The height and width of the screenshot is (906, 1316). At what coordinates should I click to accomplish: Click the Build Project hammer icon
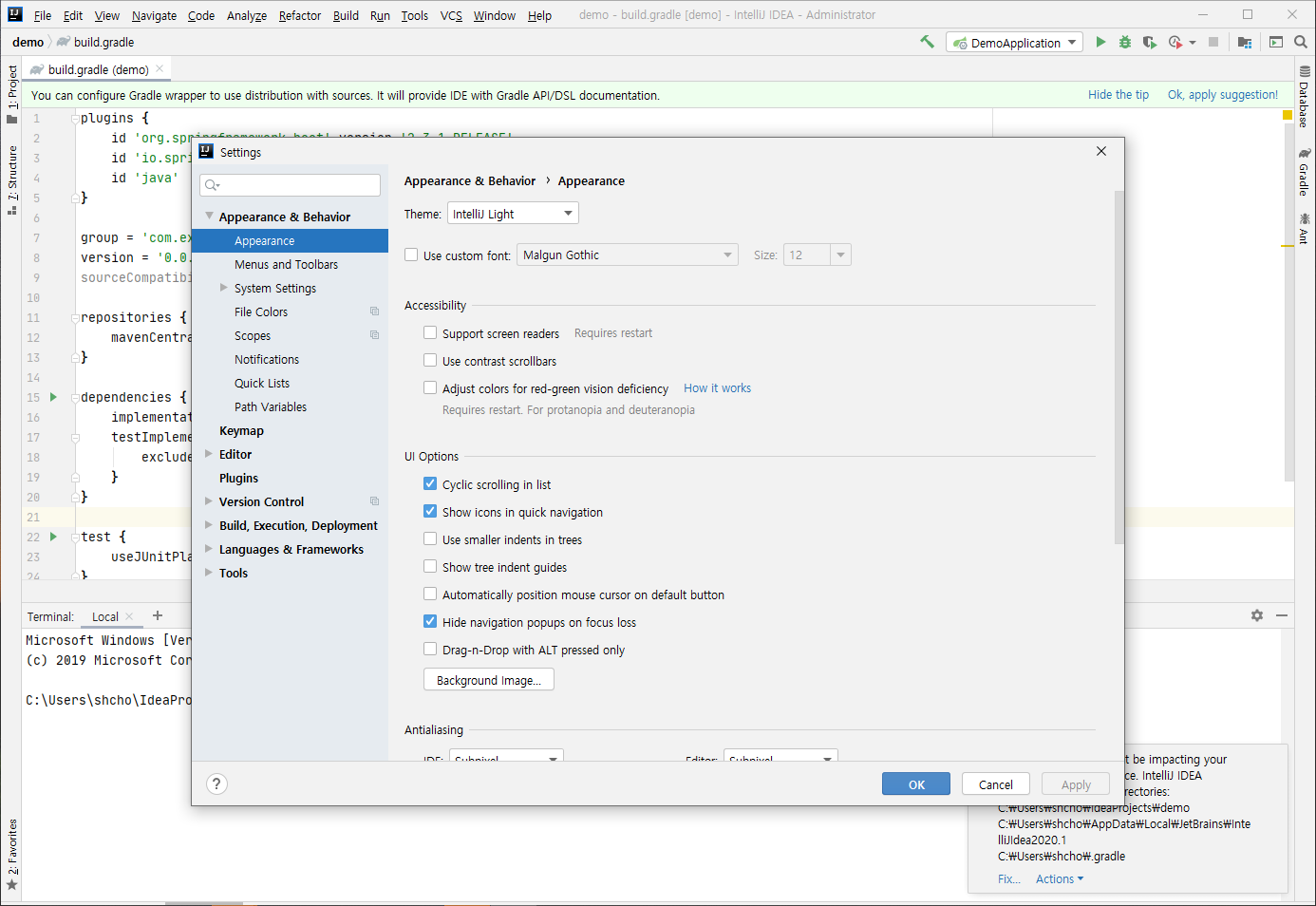[x=927, y=42]
